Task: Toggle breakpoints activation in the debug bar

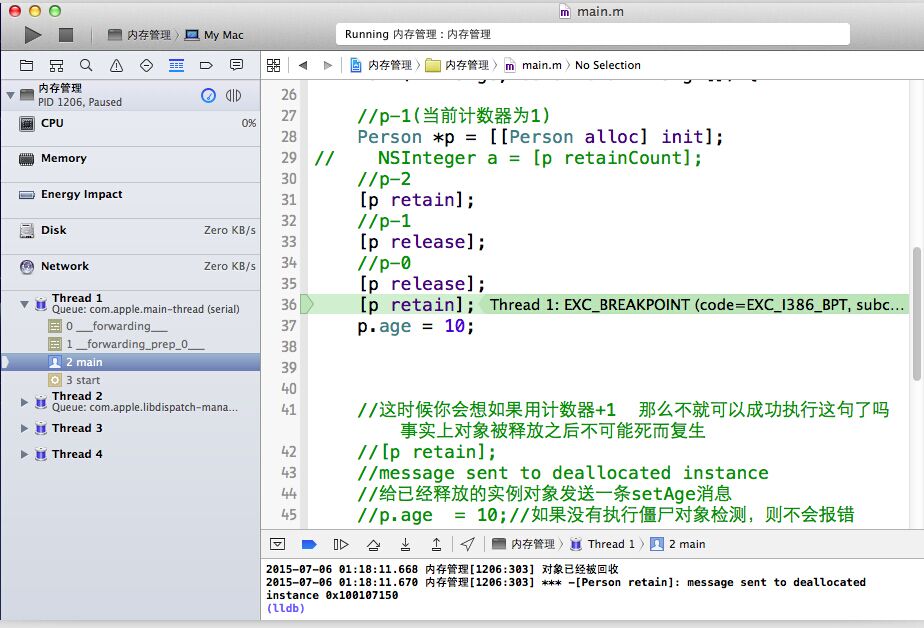Action: pos(309,544)
